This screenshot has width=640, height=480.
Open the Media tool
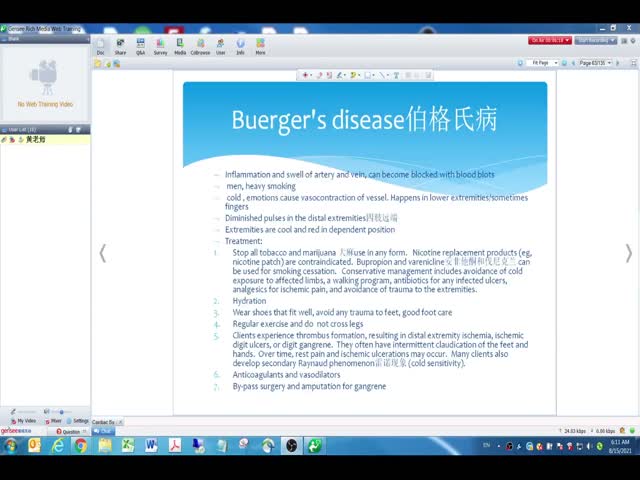pos(180,47)
